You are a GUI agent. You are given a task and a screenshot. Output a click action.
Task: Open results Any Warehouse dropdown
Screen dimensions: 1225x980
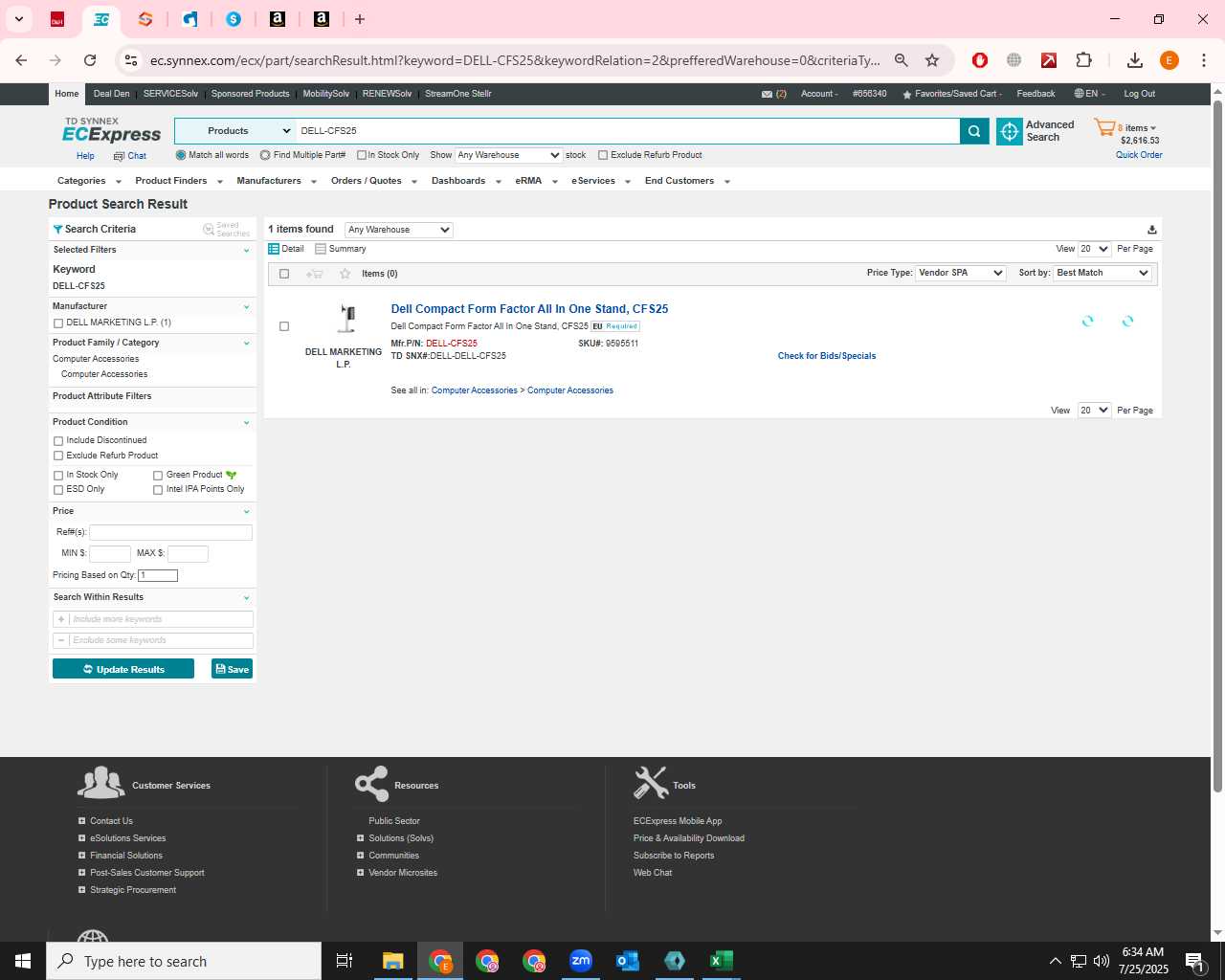pos(398,230)
